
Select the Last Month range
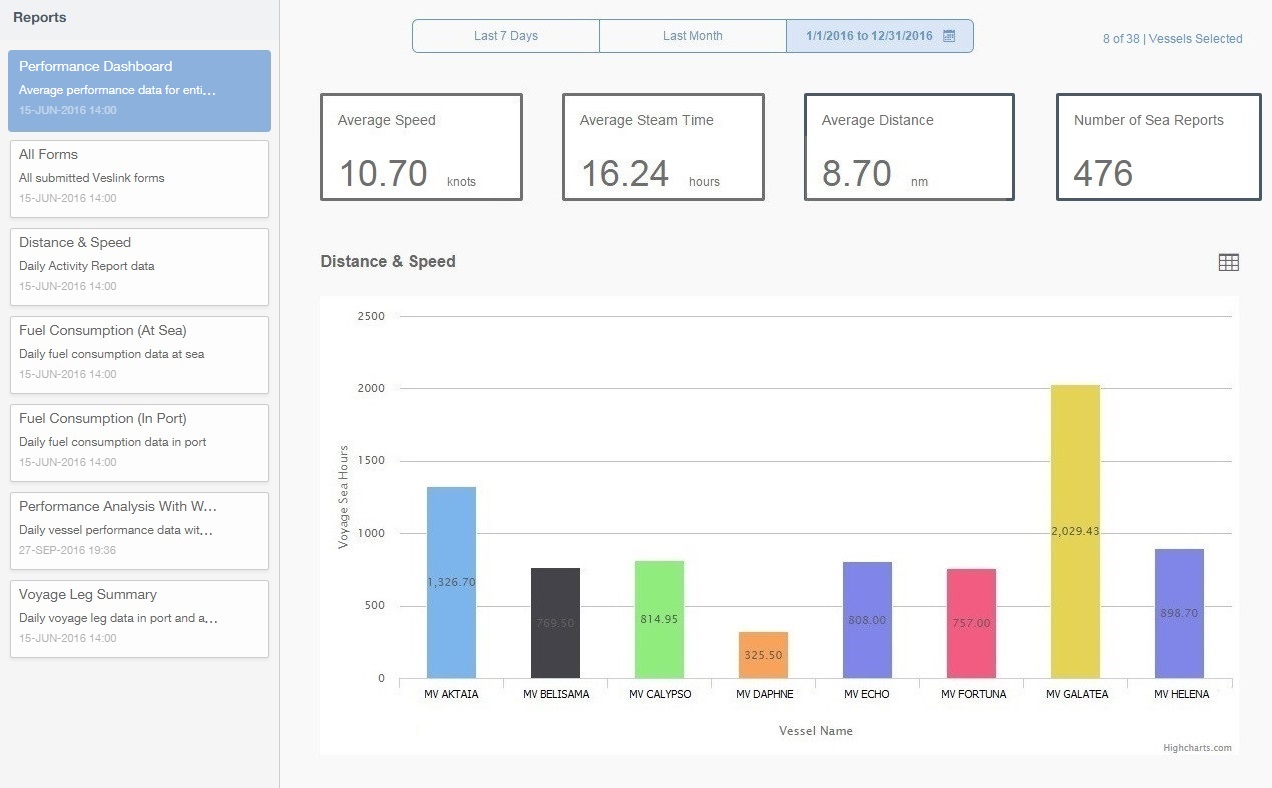[x=692, y=35]
